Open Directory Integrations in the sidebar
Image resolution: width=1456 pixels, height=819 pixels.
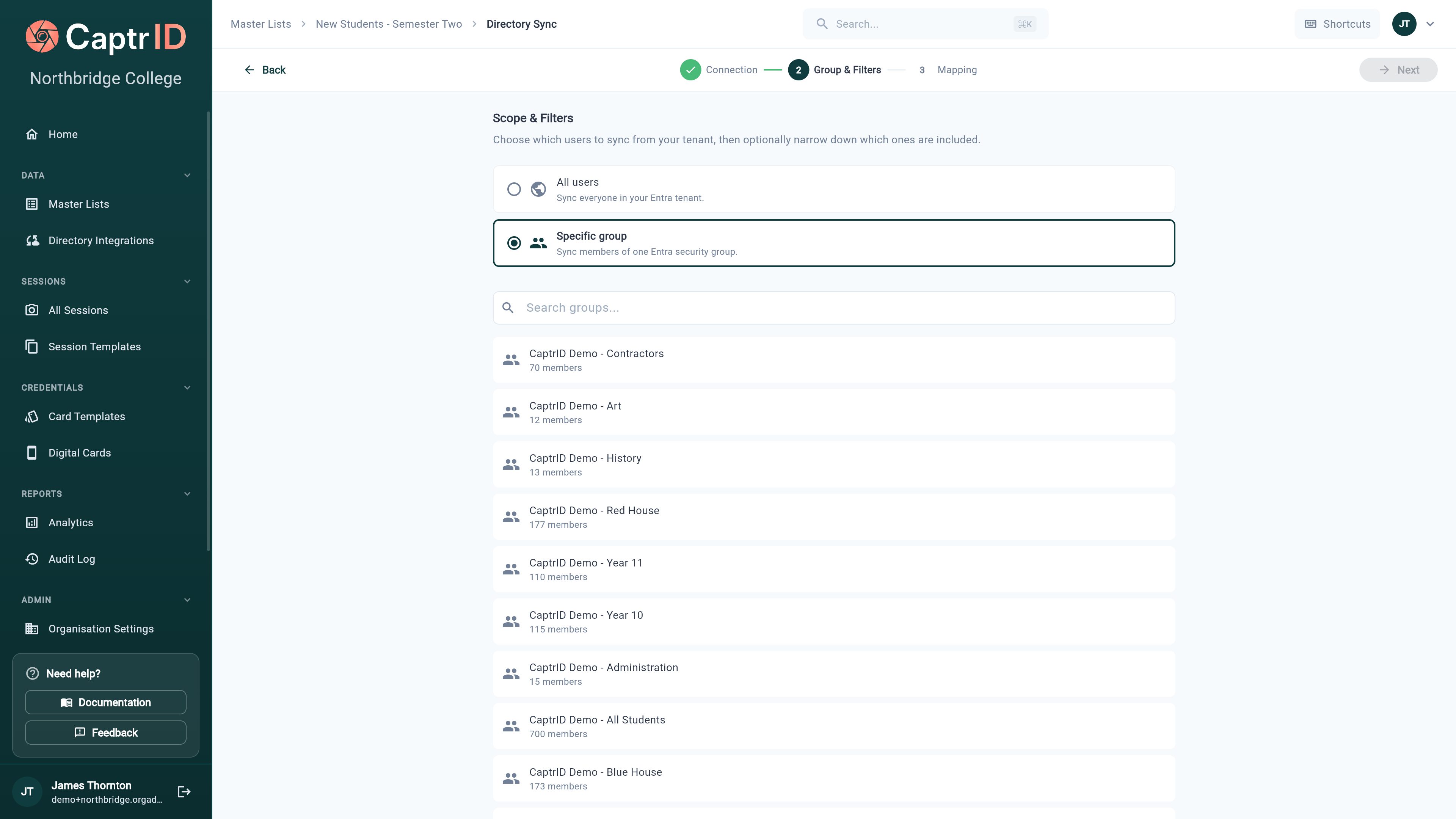click(x=106, y=240)
